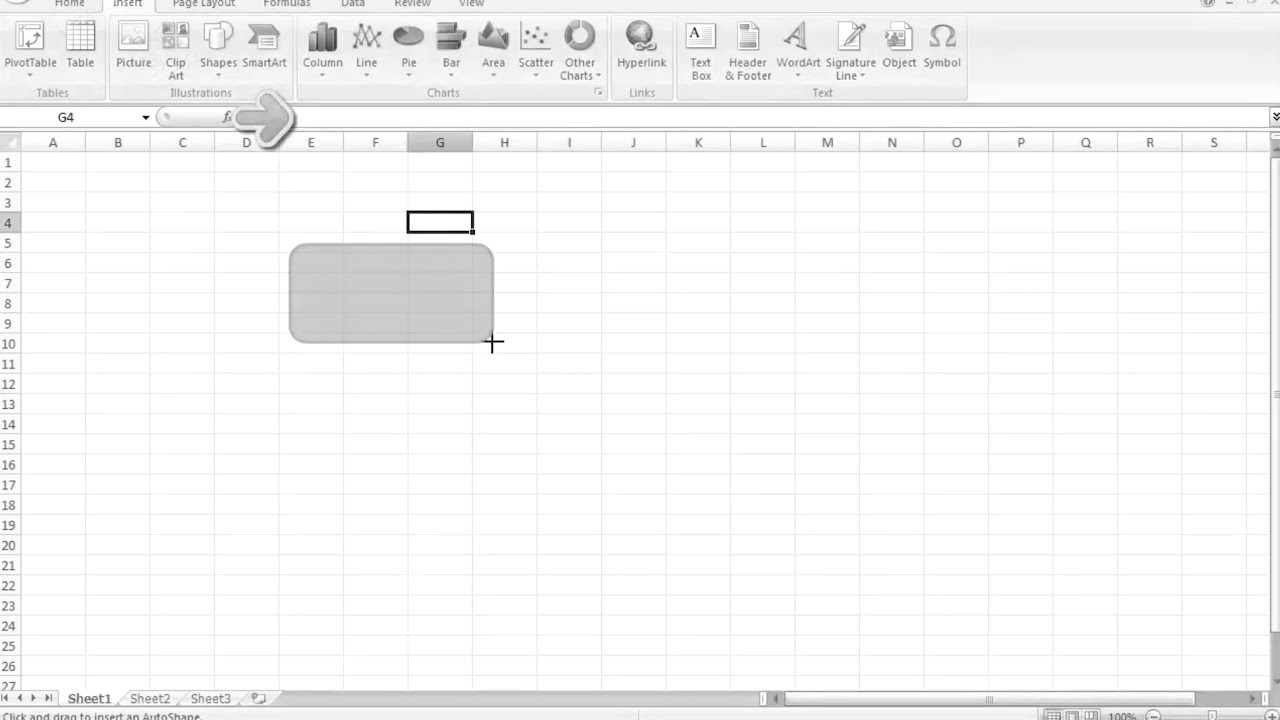
Task: Select the Text Box tool
Action: pyautogui.click(x=701, y=49)
